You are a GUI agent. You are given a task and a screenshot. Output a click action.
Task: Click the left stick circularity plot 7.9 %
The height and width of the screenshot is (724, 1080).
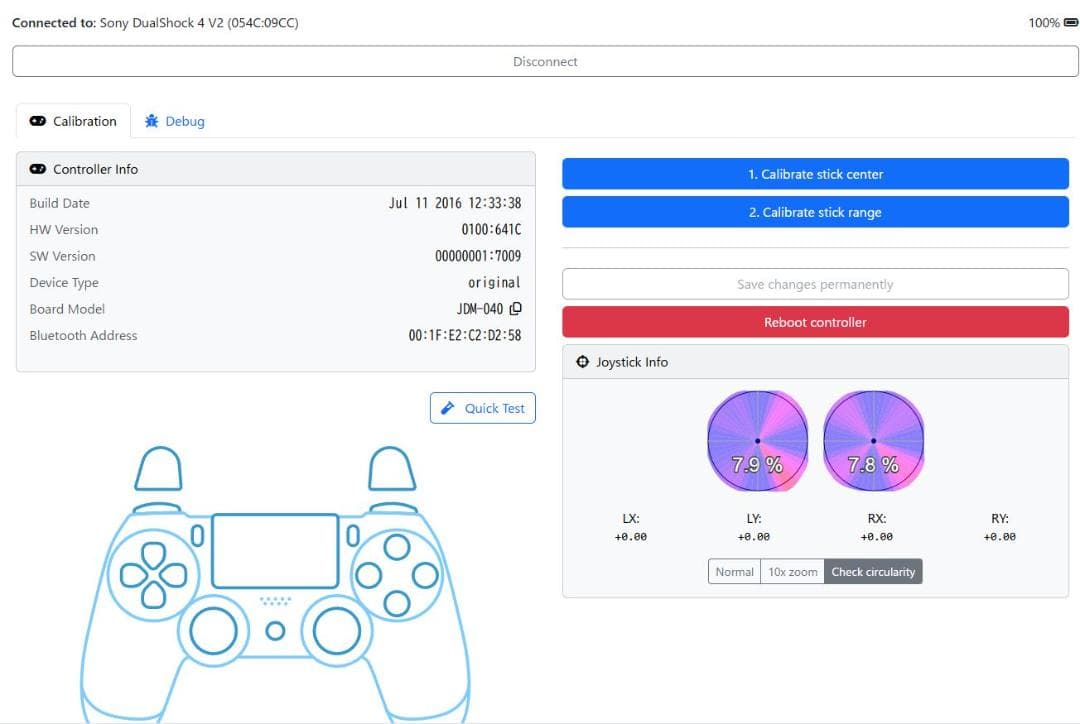758,441
